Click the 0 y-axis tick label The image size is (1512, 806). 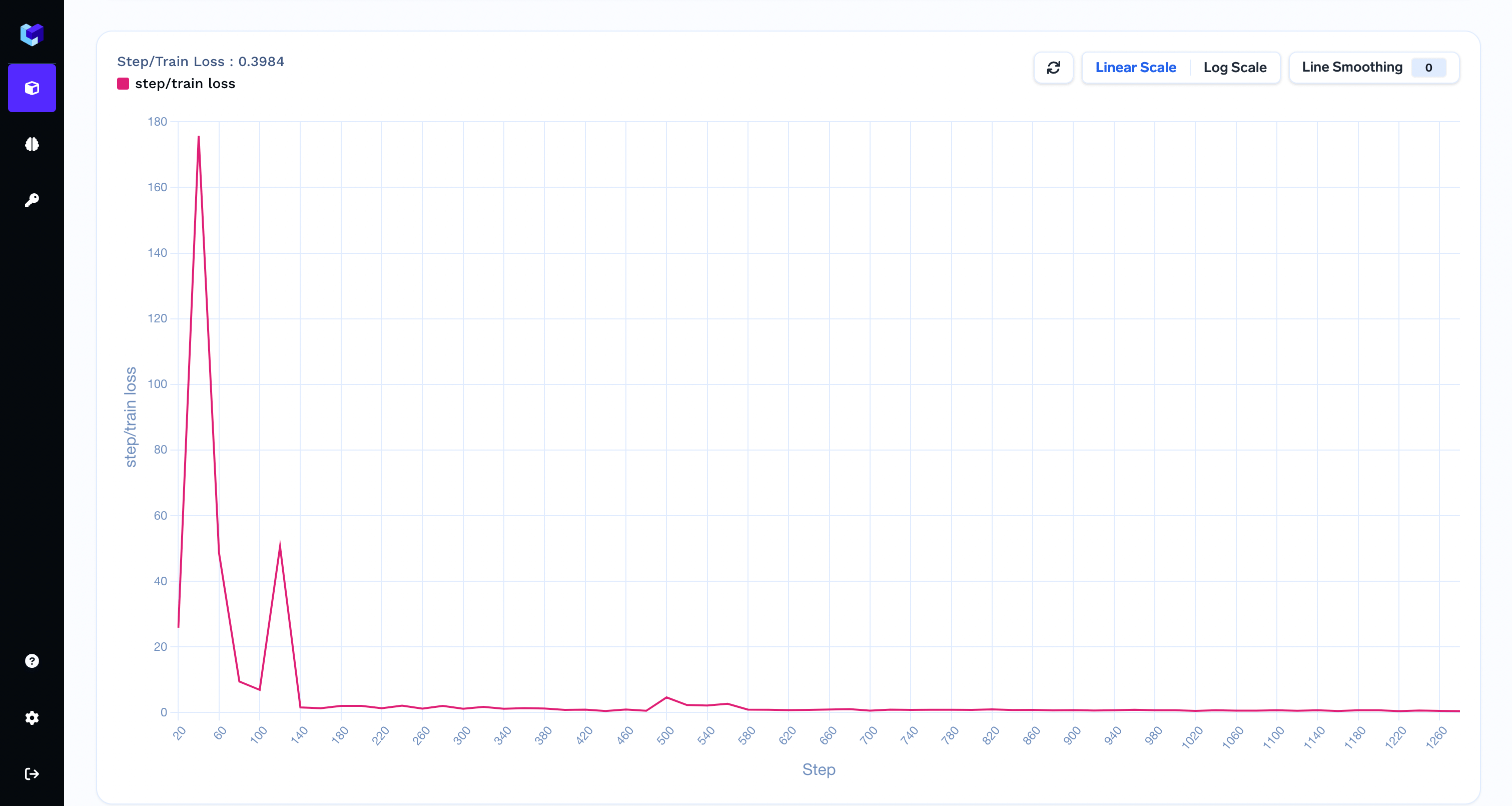[x=164, y=712]
